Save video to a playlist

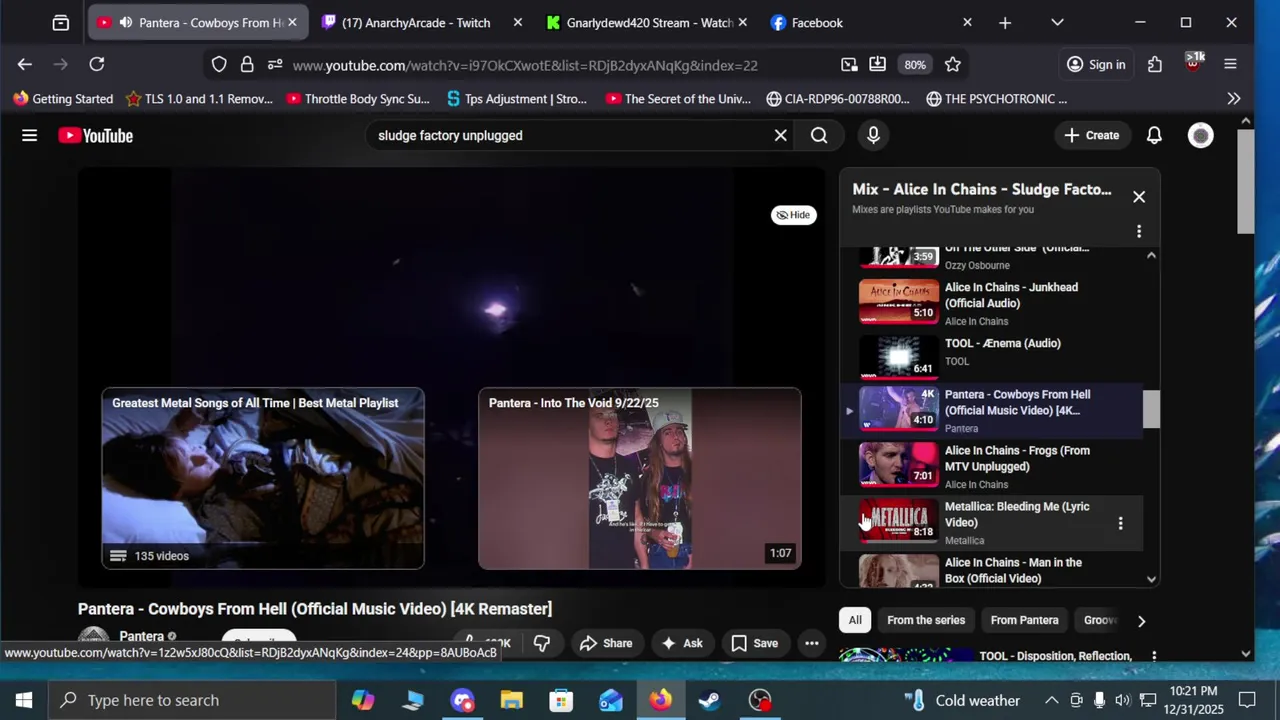coord(754,643)
